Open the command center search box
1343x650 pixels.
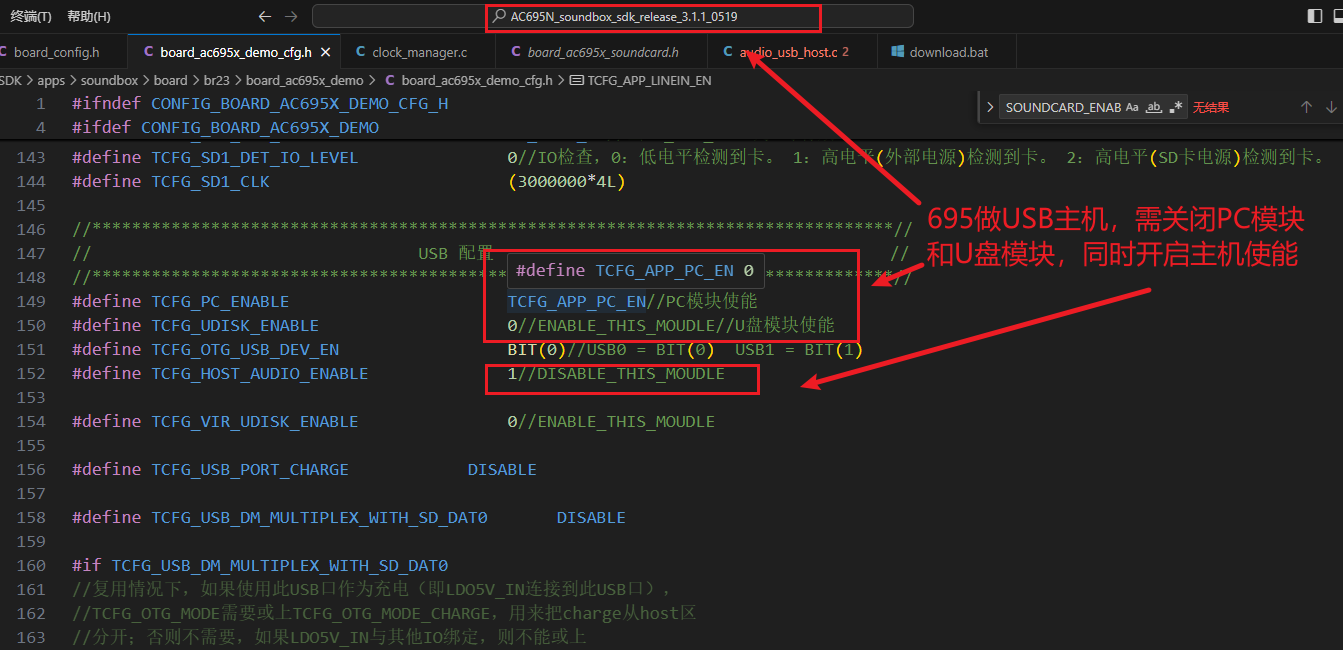point(613,16)
